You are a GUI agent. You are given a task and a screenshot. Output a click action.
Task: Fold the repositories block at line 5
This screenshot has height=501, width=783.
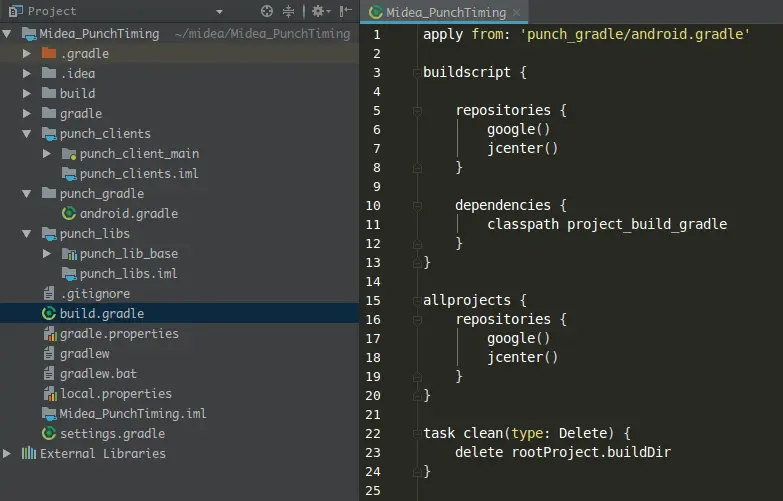point(417,111)
